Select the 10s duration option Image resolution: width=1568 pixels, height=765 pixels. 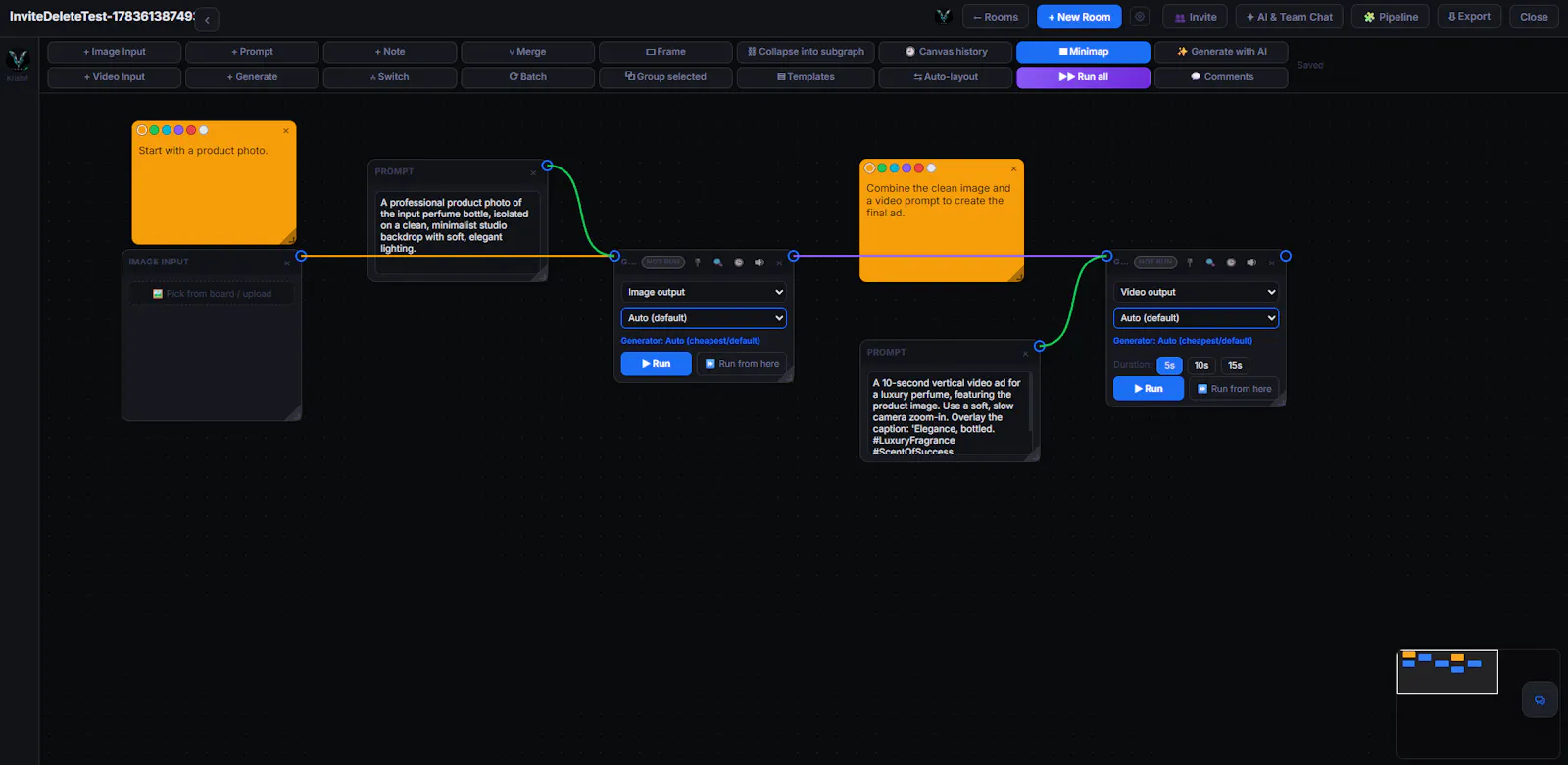[1201, 365]
